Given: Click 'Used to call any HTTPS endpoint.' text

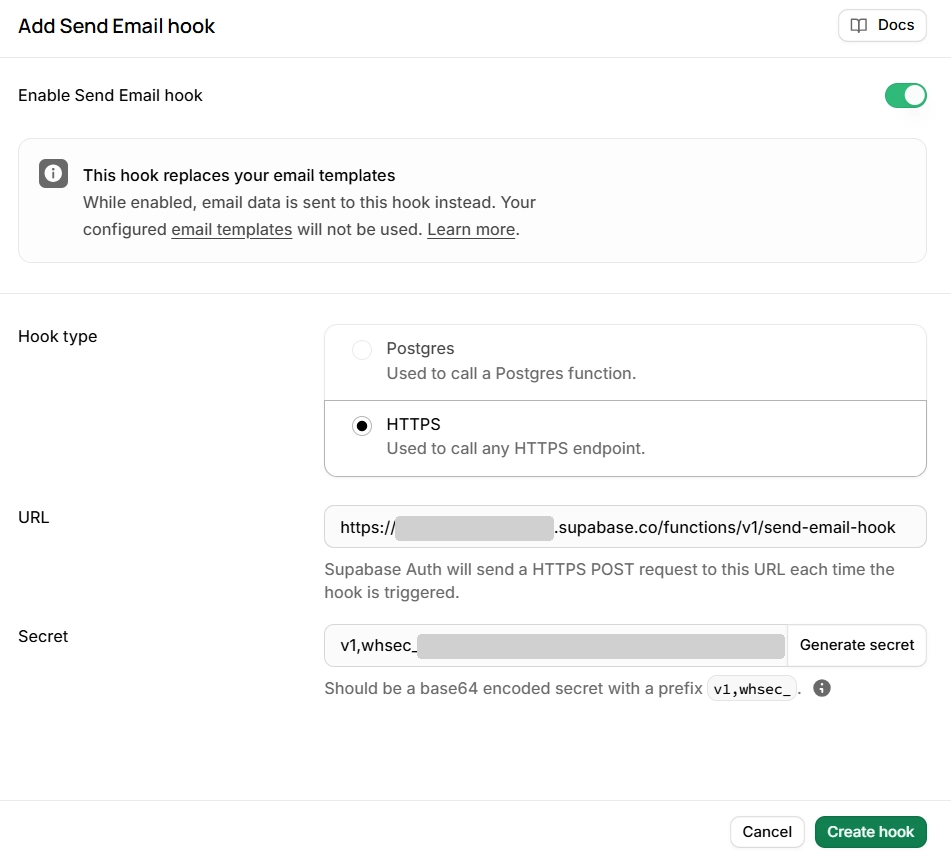Looking at the screenshot, I should (516, 449).
